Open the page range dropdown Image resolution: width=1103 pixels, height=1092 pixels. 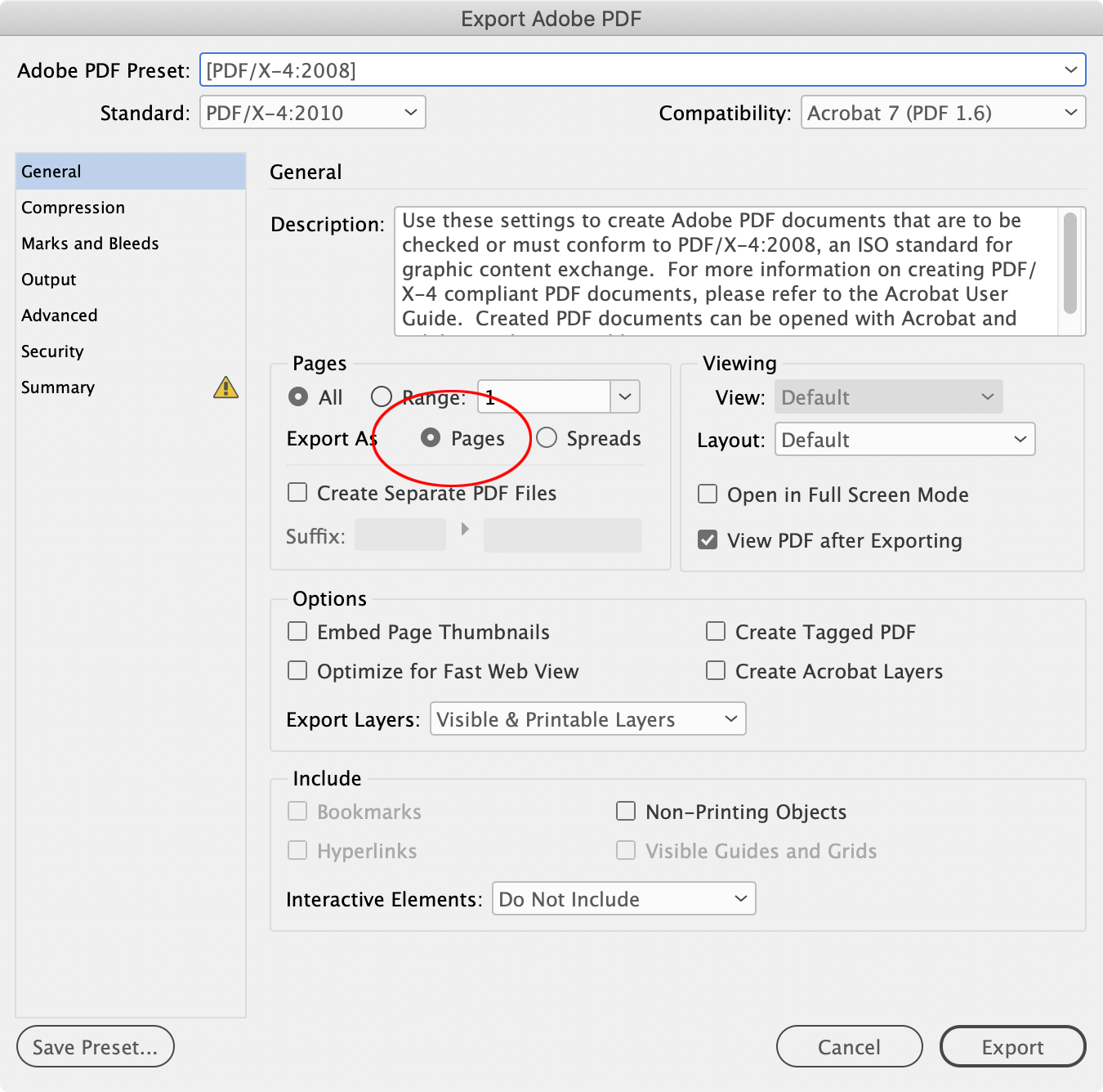[625, 396]
